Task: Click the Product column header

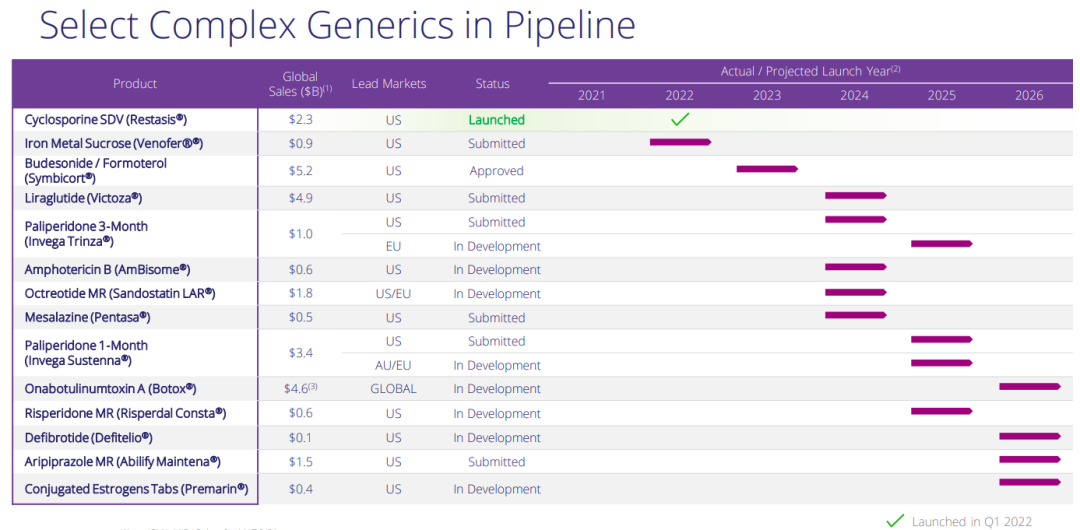Action: [x=135, y=83]
